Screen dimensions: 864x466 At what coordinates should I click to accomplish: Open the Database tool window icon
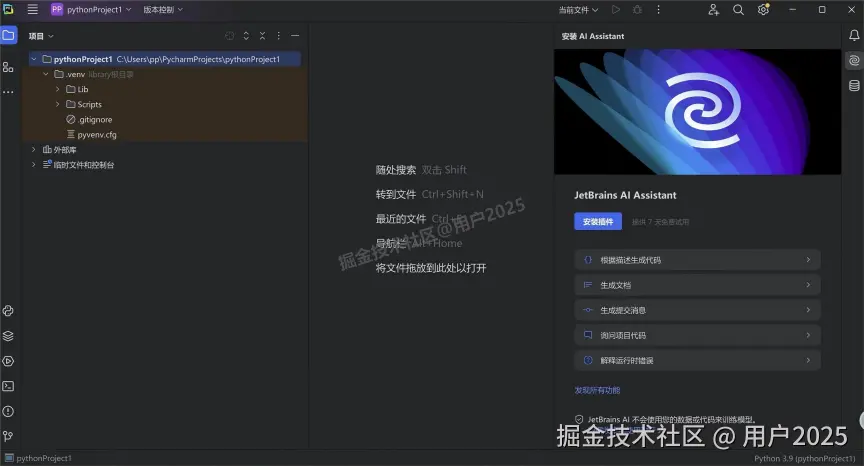854,85
